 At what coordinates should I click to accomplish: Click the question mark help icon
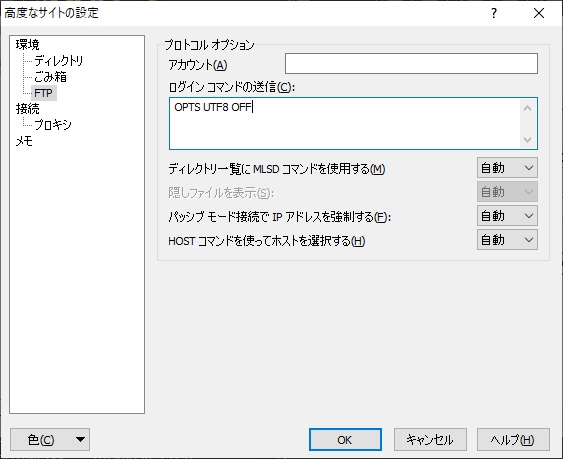[x=494, y=13]
